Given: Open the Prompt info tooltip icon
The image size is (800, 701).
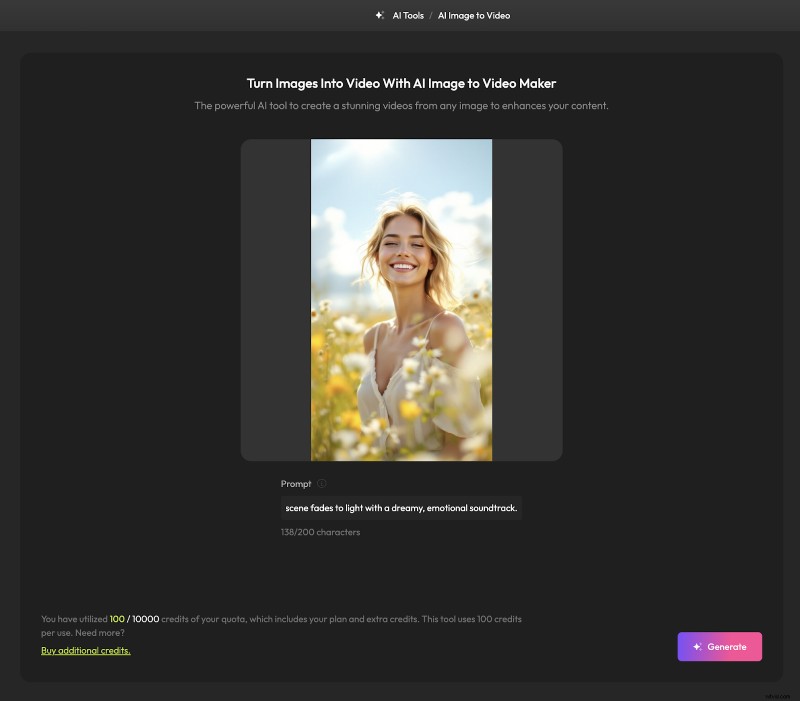Looking at the screenshot, I should (x=319, y=483).
